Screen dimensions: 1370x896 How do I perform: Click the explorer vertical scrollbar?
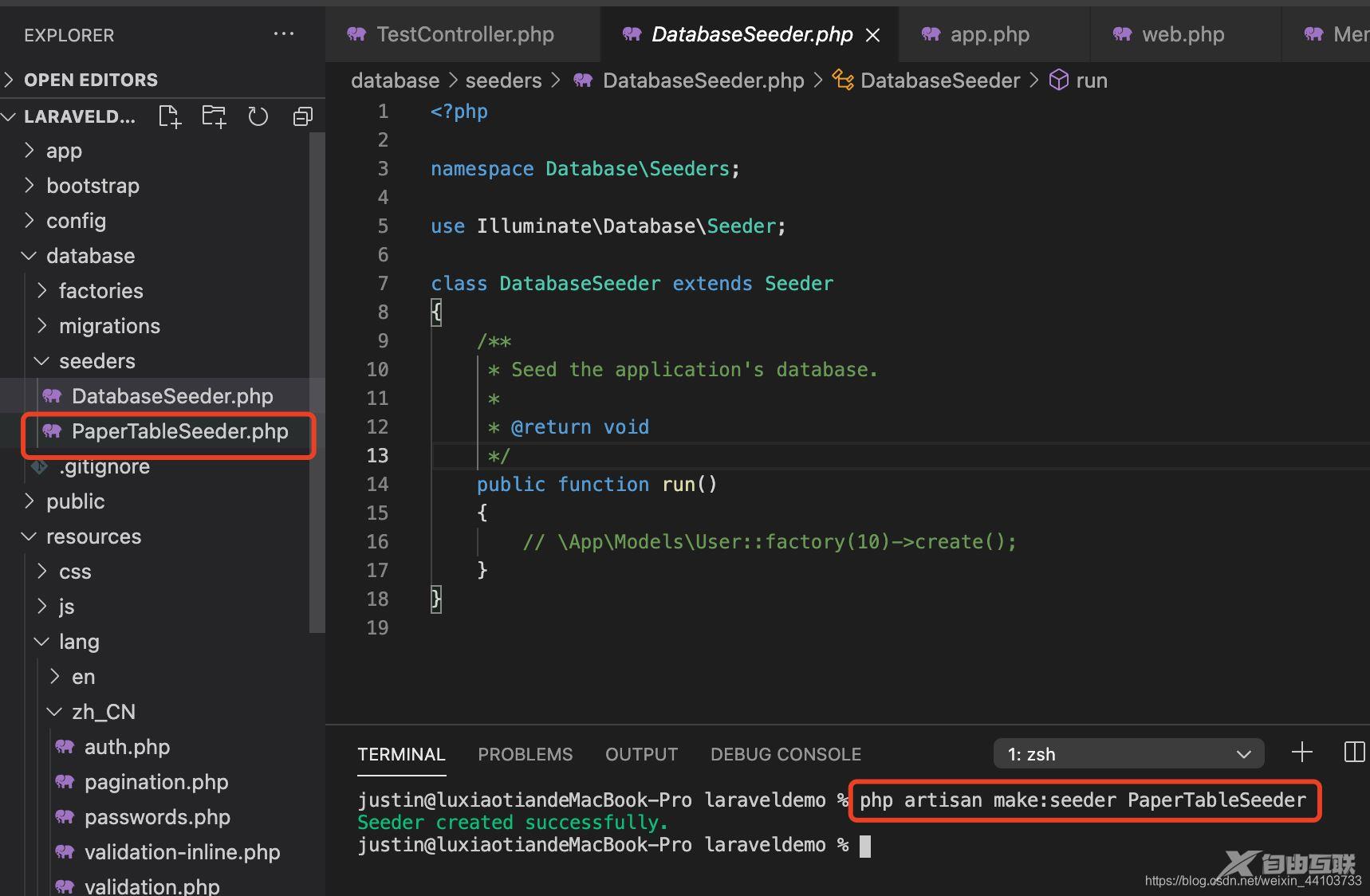click(317, 383)
